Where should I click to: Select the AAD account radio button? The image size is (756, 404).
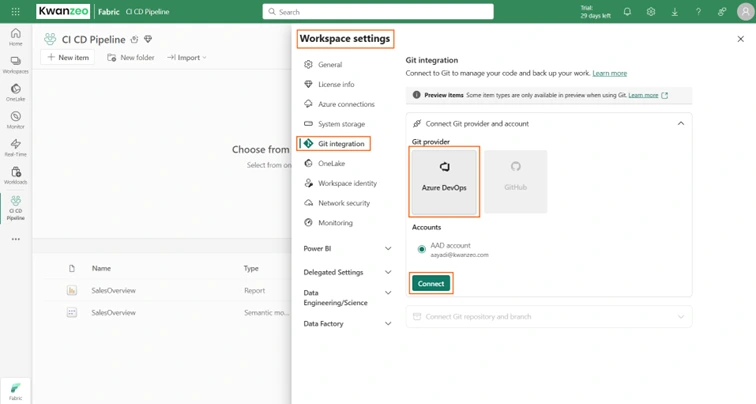(421, 249)
